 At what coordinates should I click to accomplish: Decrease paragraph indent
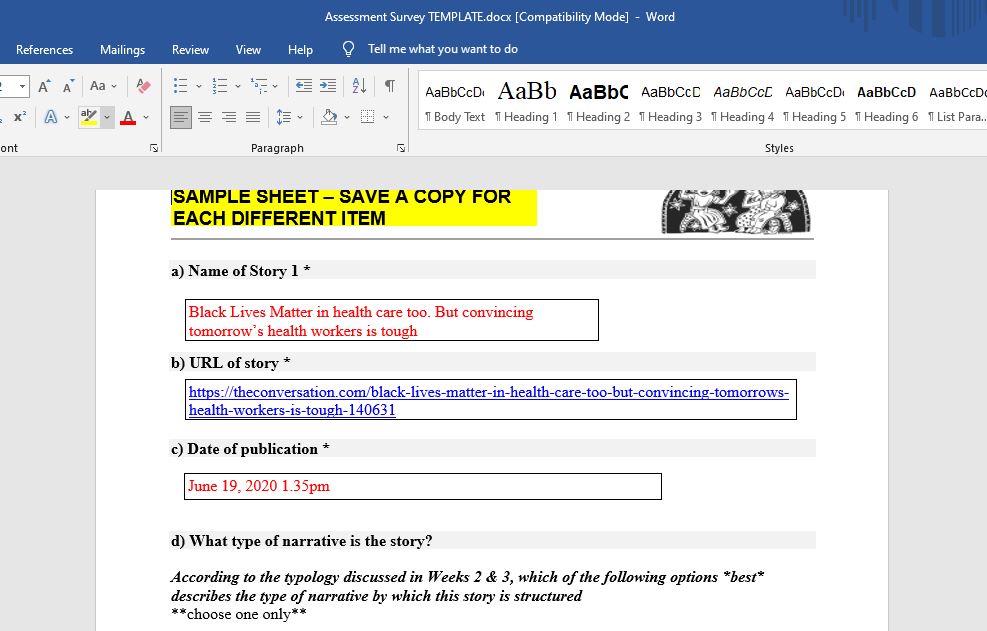pos(304,86)
